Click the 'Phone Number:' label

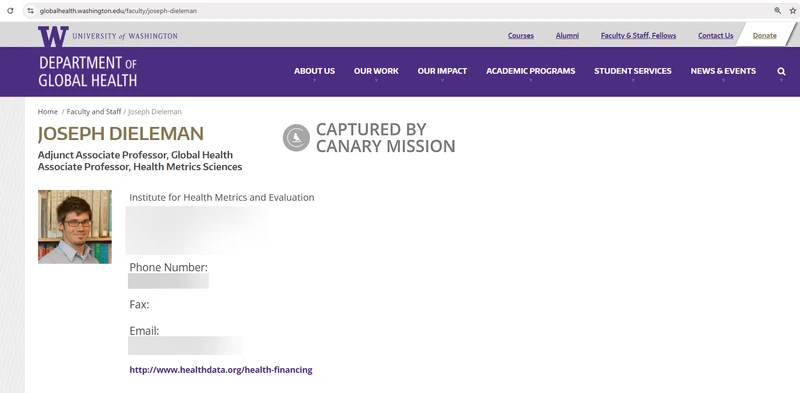tap(168, 267)
